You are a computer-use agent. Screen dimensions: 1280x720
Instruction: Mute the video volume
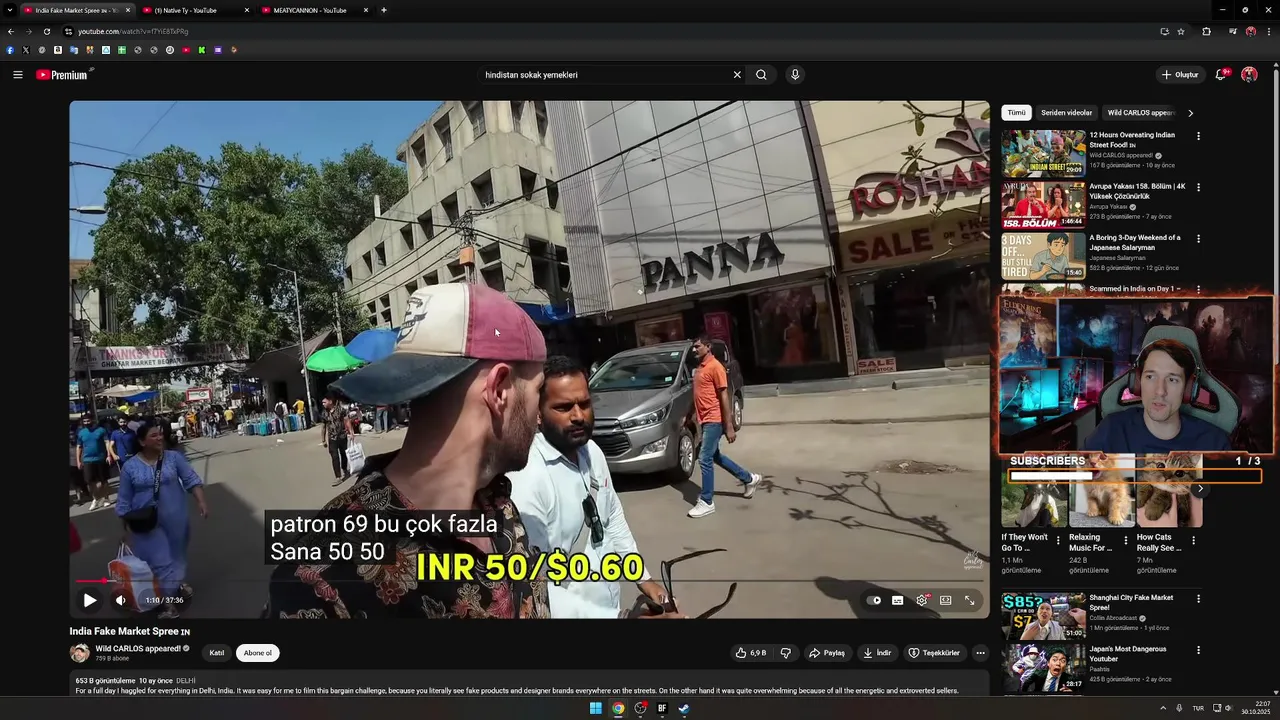pos(121,600)
